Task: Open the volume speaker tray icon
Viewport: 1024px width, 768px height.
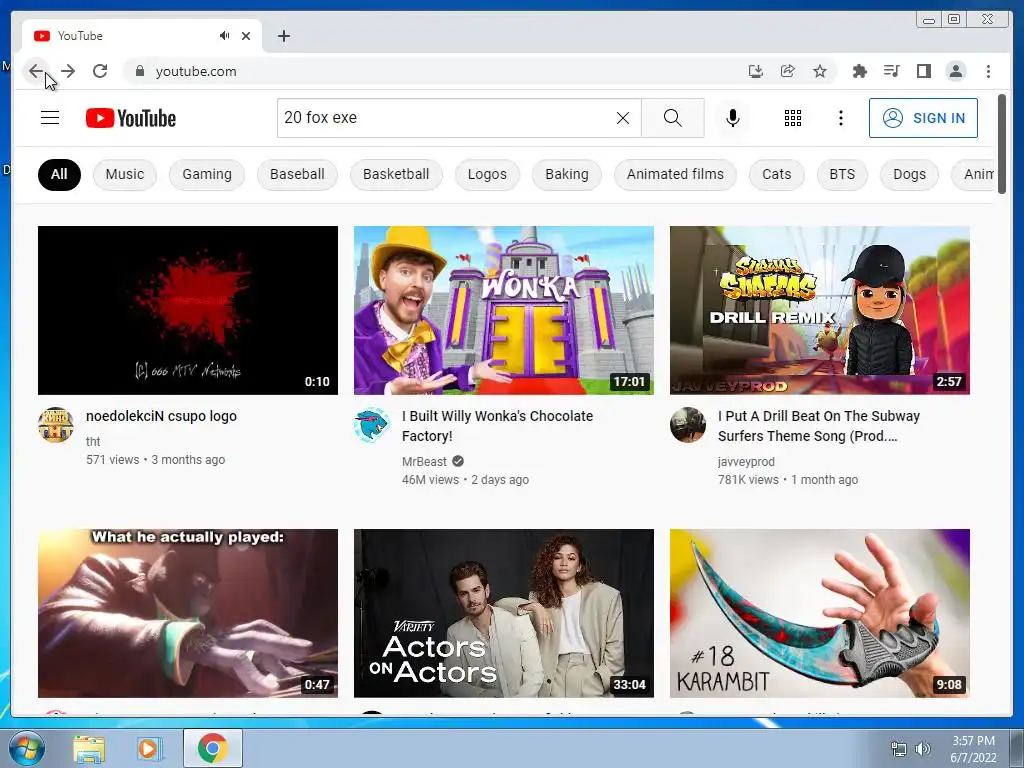Action: click(x=922, y=749)
